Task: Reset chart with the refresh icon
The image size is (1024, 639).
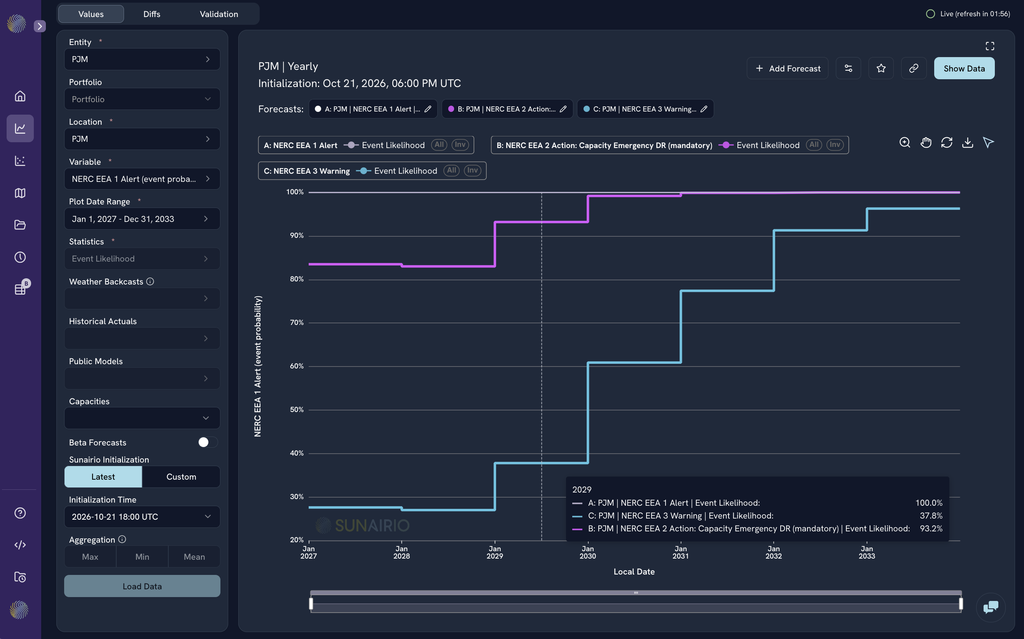Action: click(x=946, y=142)
